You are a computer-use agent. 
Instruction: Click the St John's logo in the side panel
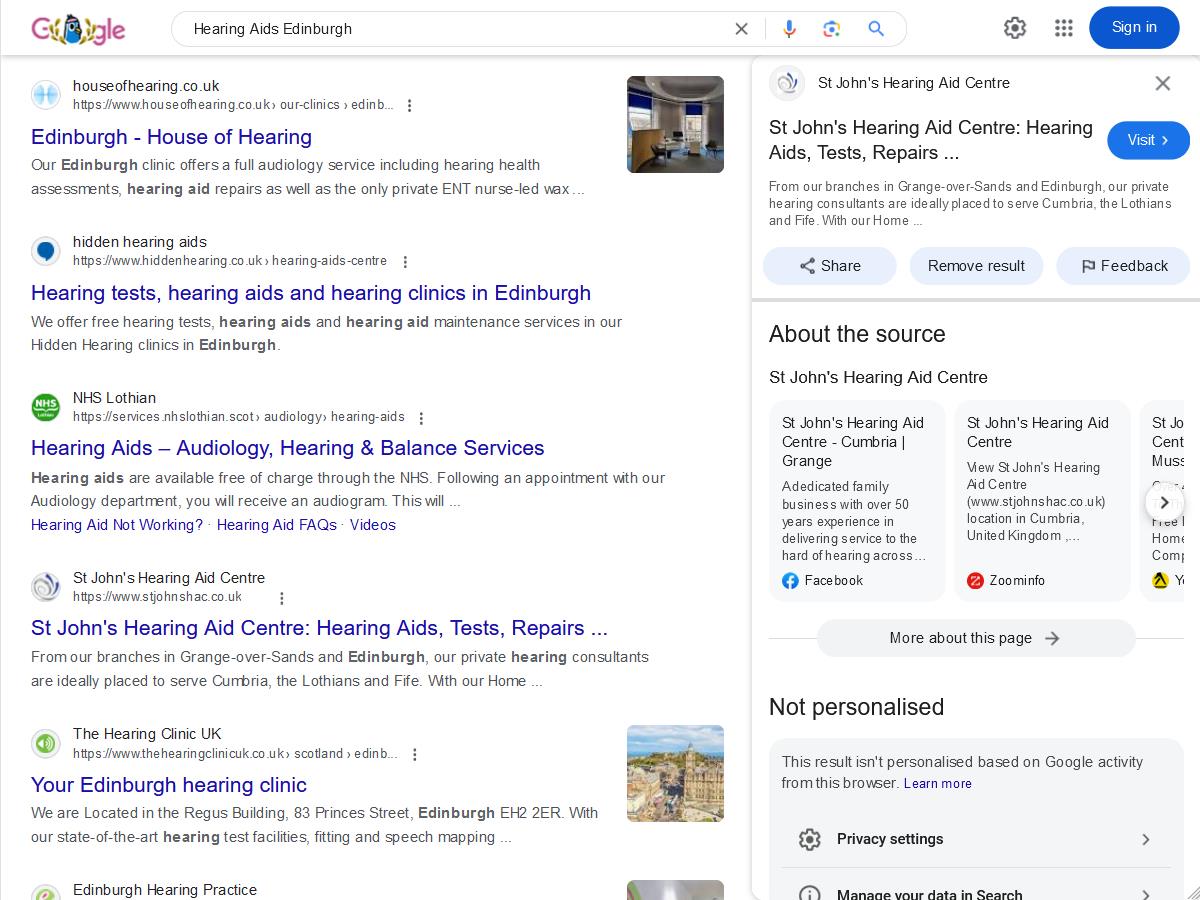point(787,83)
